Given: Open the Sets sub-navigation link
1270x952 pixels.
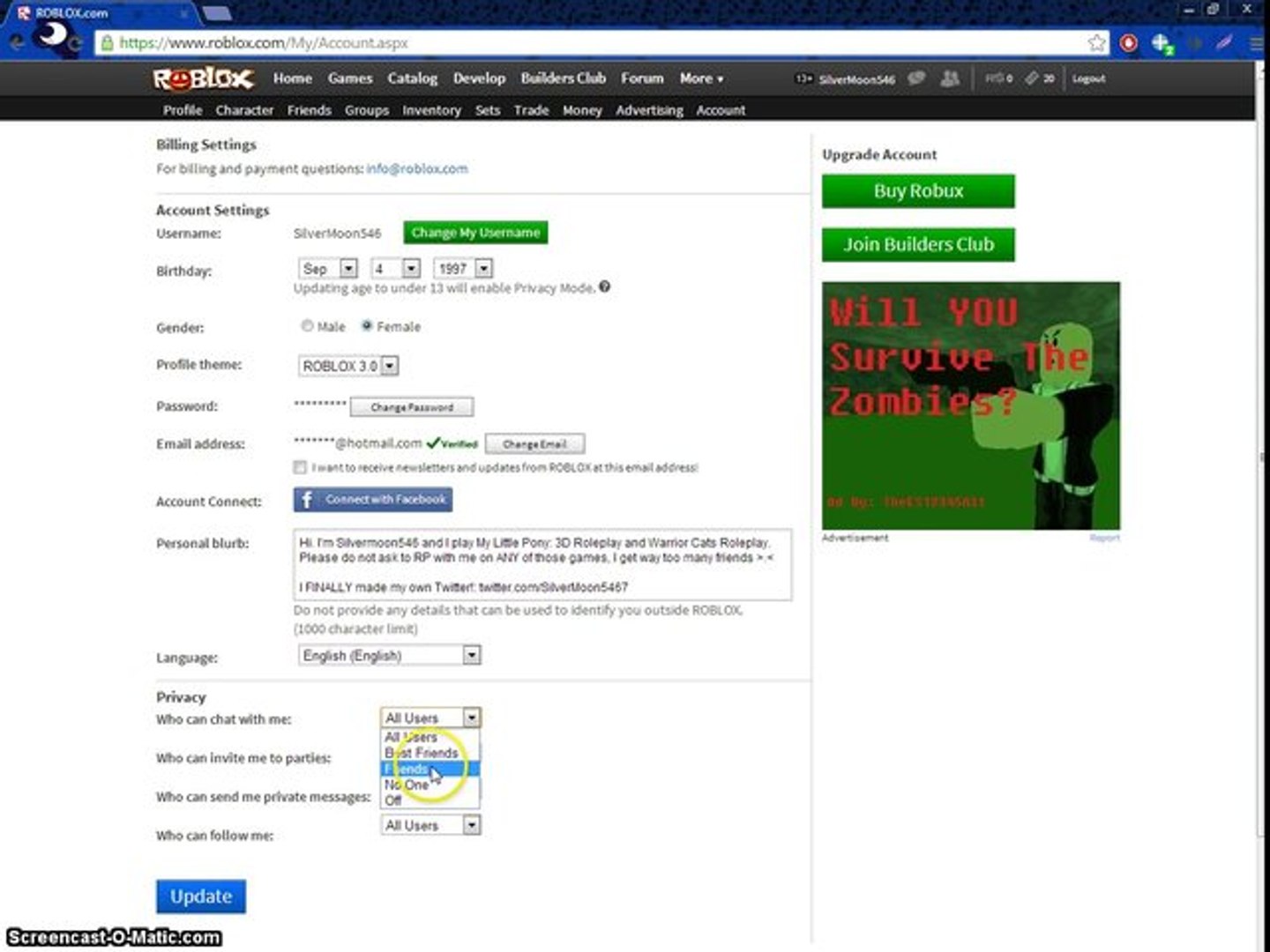Looking at the screenshot, I should (x=488, y=110).
